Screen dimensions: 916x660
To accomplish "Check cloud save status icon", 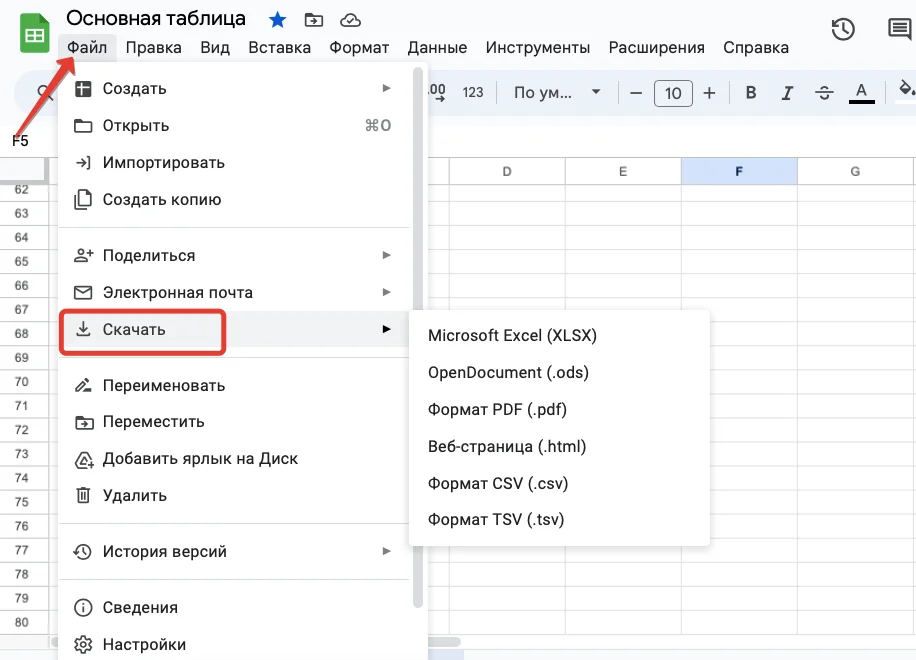I will coord(350,19).
